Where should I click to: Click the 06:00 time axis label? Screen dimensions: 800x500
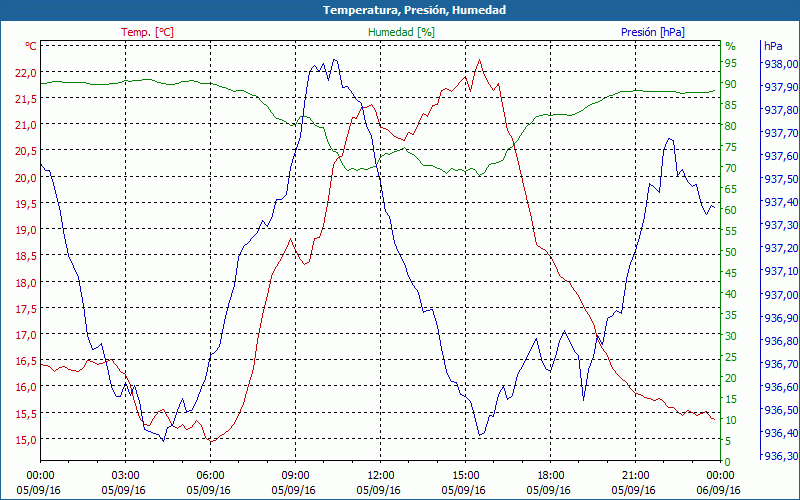[210, 476]
